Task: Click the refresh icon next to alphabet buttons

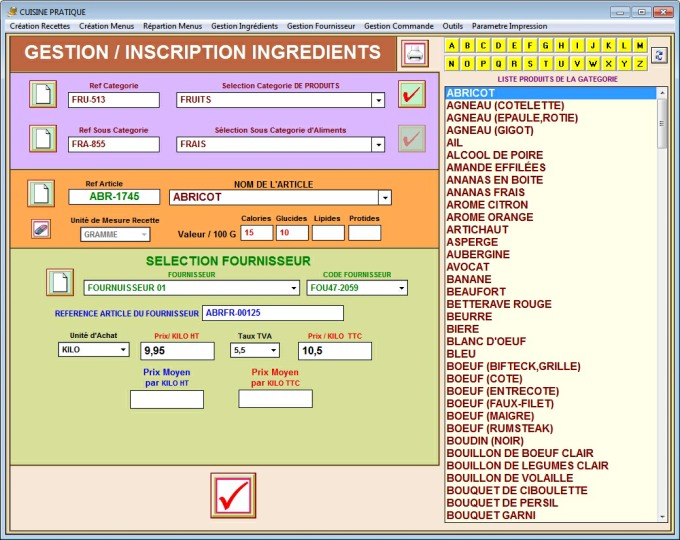Action: tap(658, 55)
